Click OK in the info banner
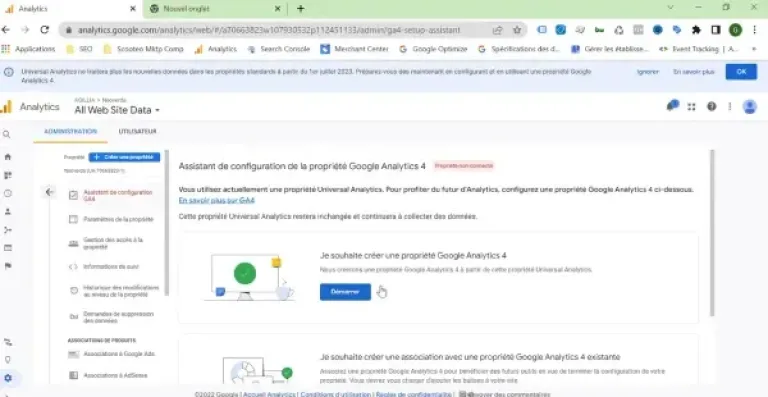768x397 pixels. (741, 72)
